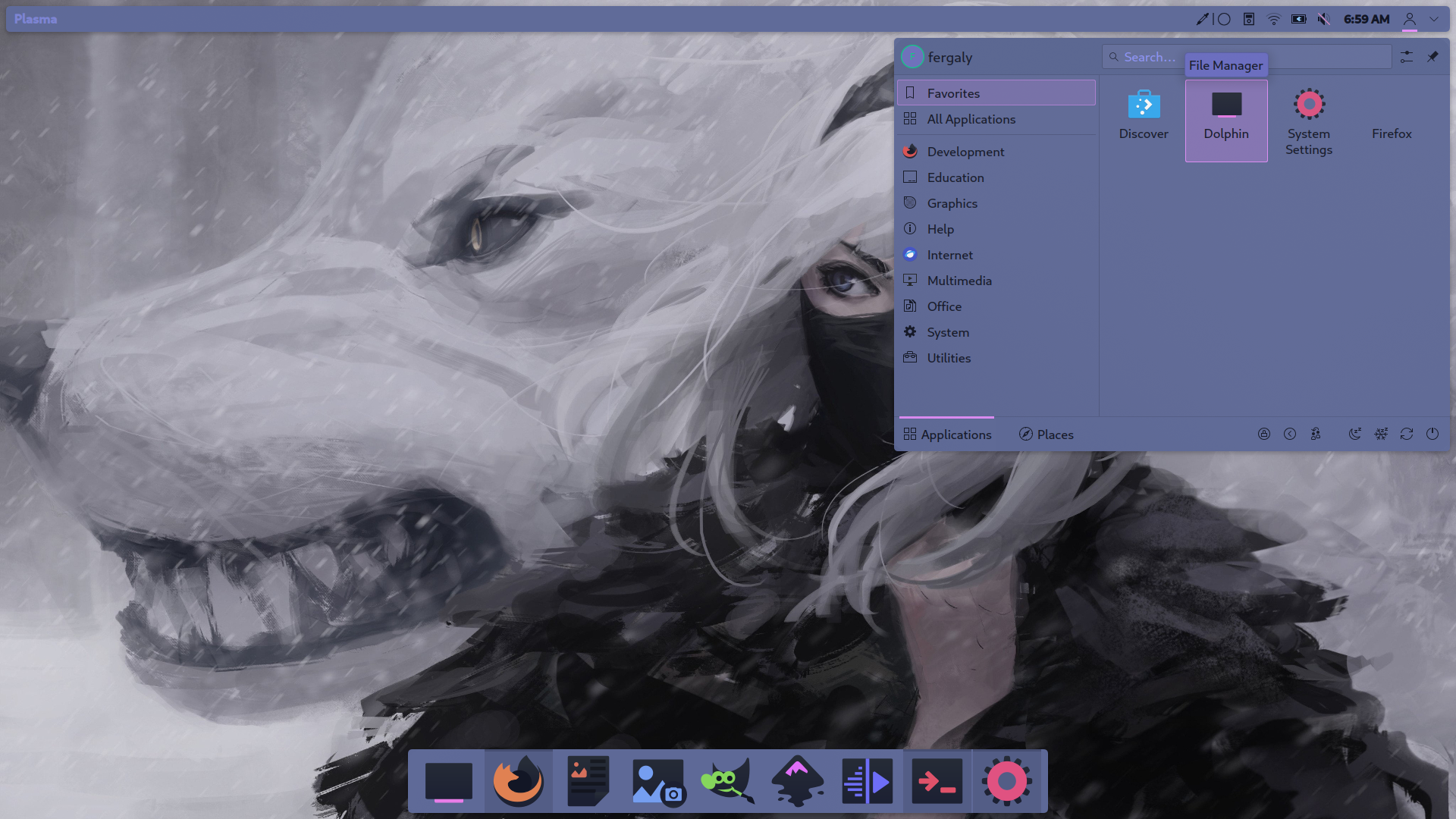Open System Settings in the favorites grid

pos(1309,120)
